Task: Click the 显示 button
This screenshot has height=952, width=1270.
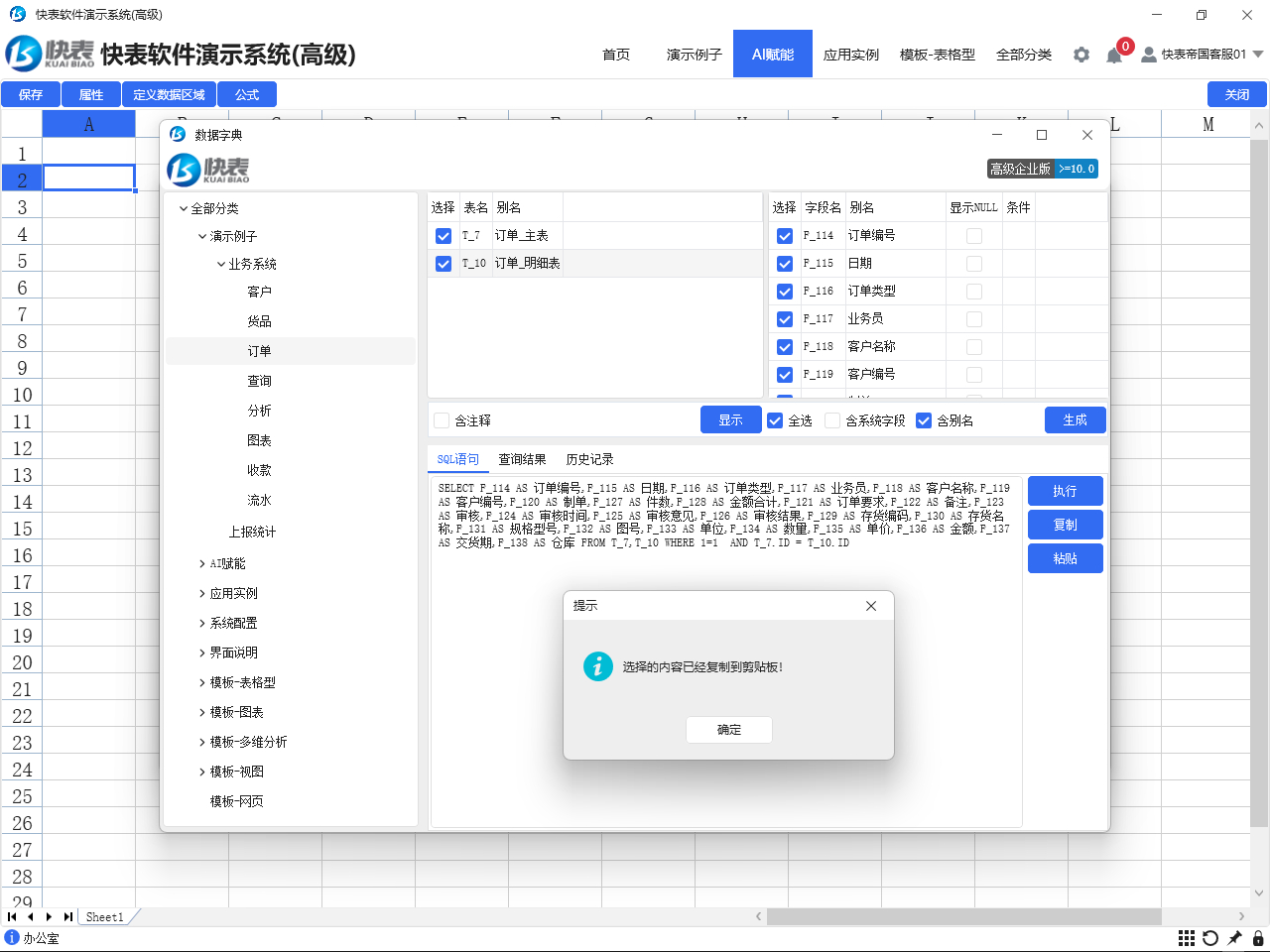Action: (x=731, y=419)
